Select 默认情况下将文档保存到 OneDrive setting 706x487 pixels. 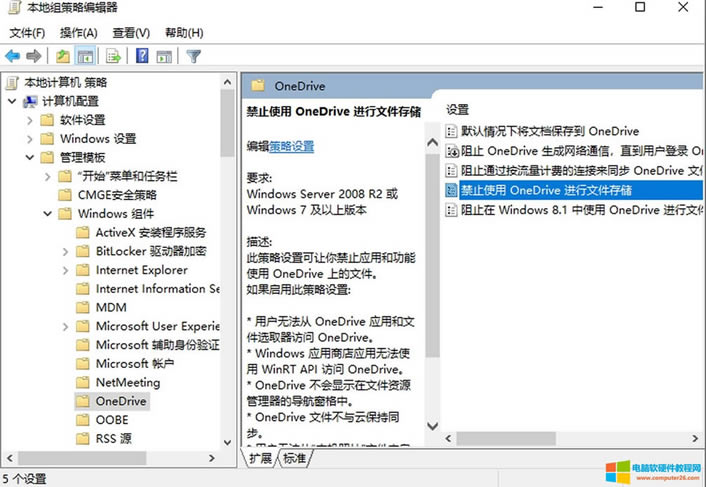click(549, 131)
